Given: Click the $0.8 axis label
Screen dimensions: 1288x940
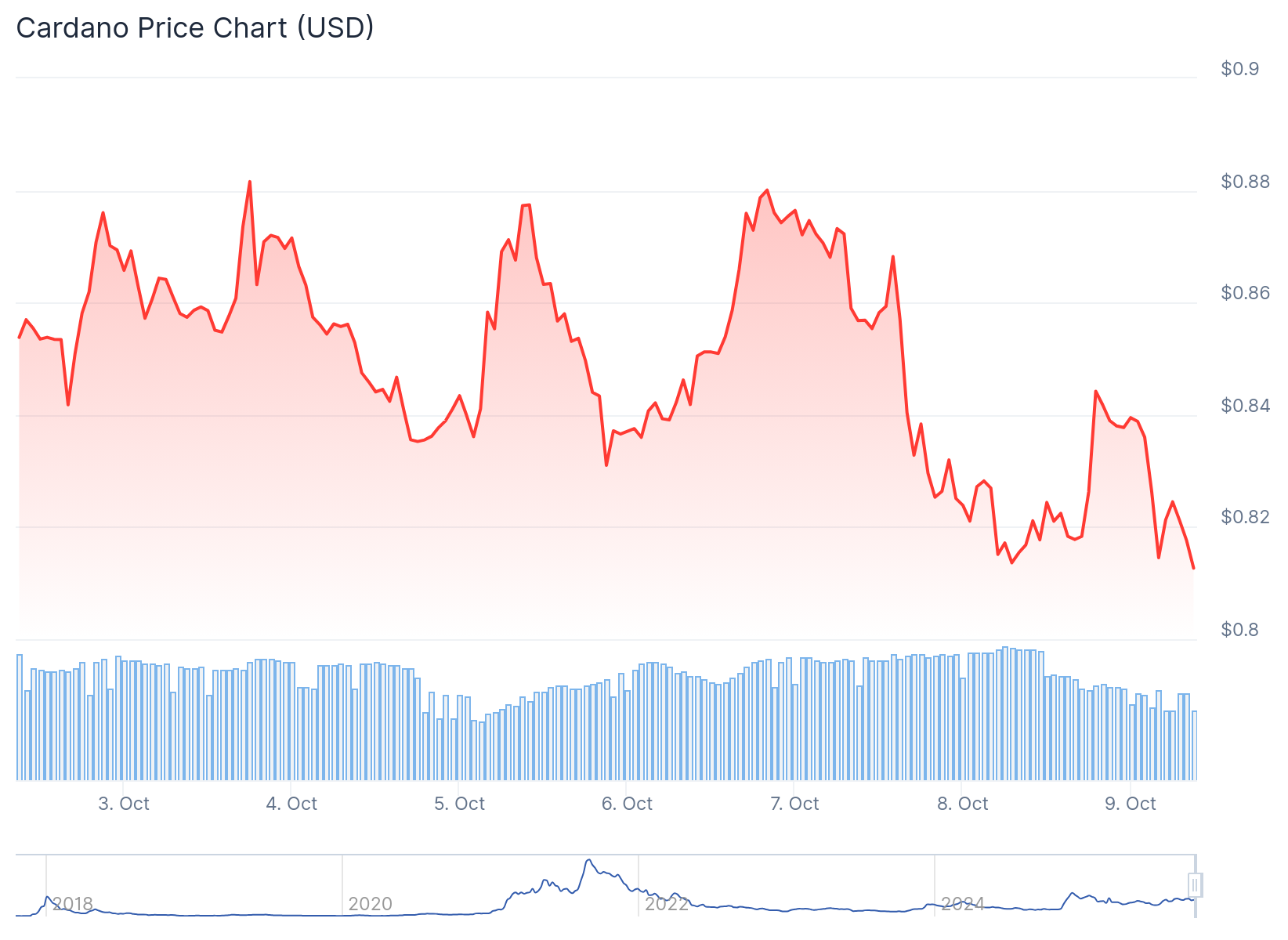Looking at the screenshot, I should click(x=1239, y=630).
